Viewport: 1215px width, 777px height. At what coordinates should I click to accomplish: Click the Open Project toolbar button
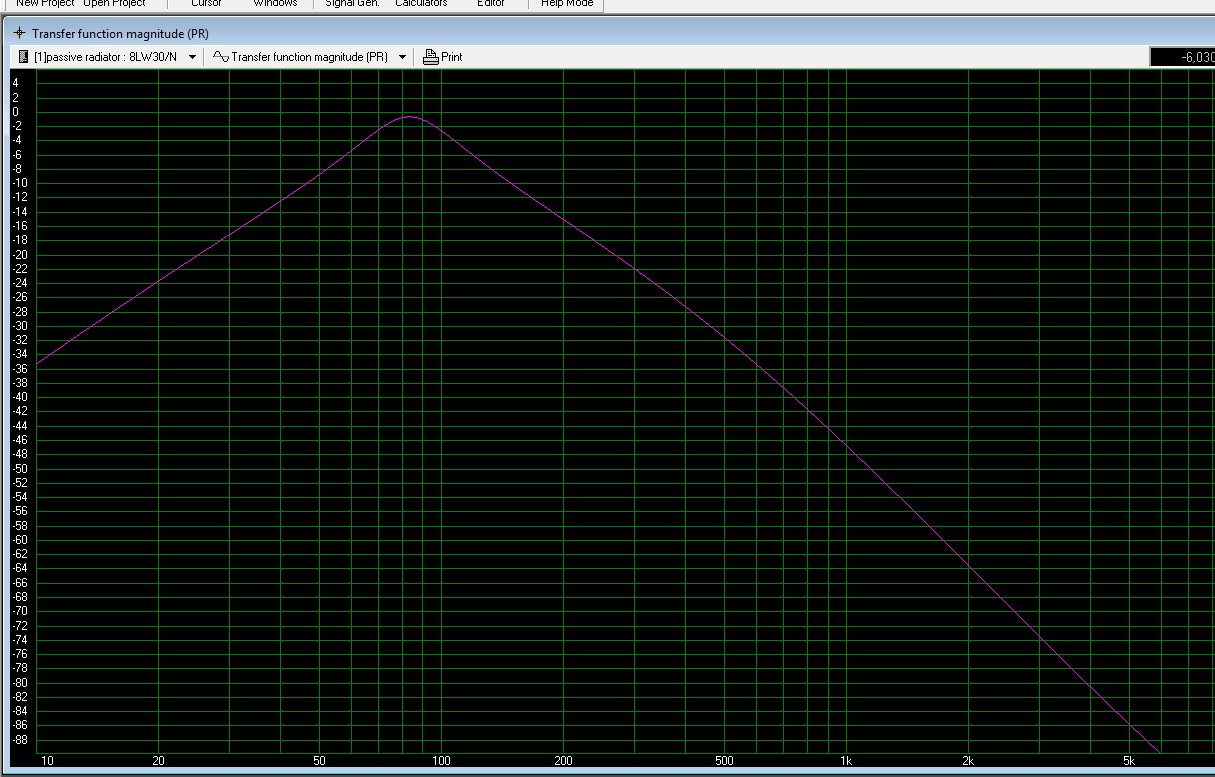114,3
